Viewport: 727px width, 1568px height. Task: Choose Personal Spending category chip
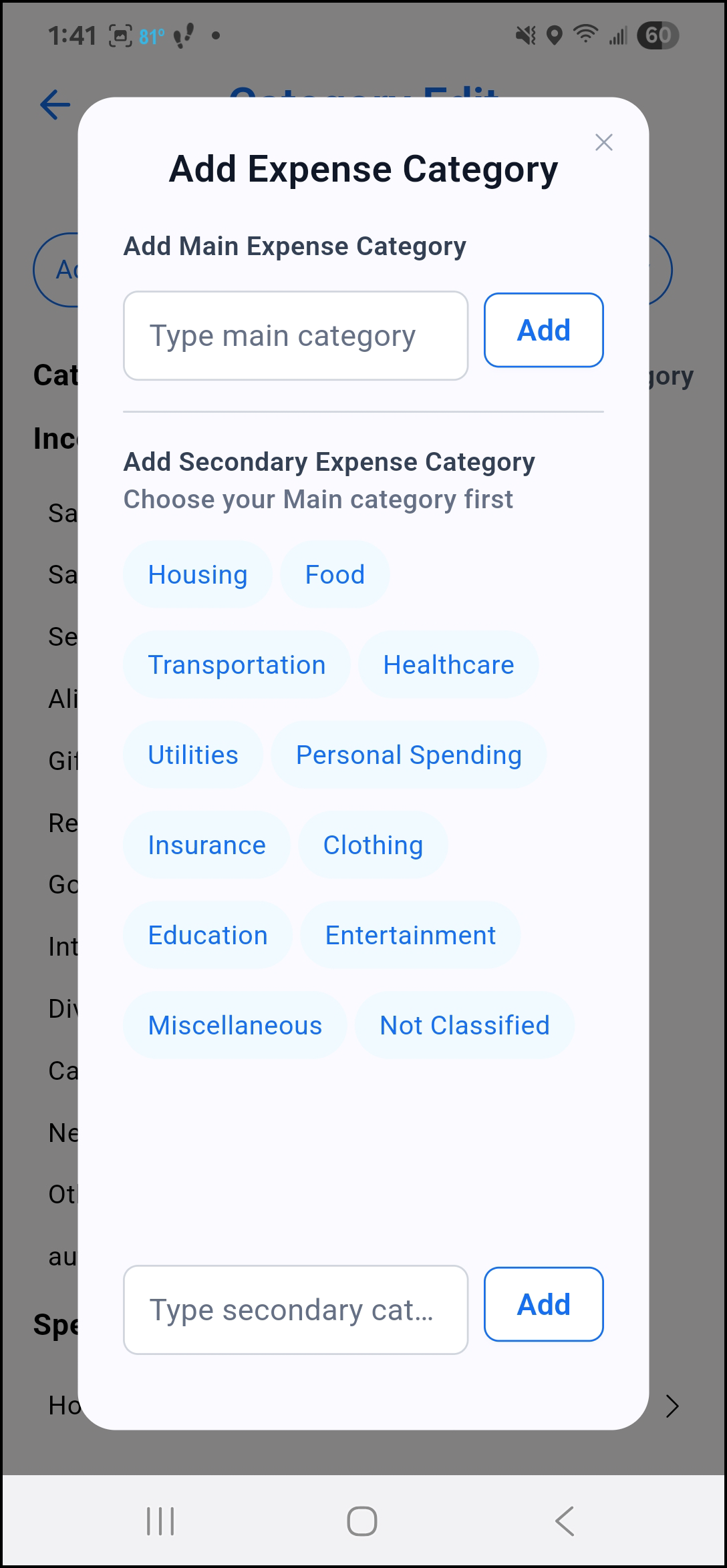pyautogui.click(x=409, y=755)
